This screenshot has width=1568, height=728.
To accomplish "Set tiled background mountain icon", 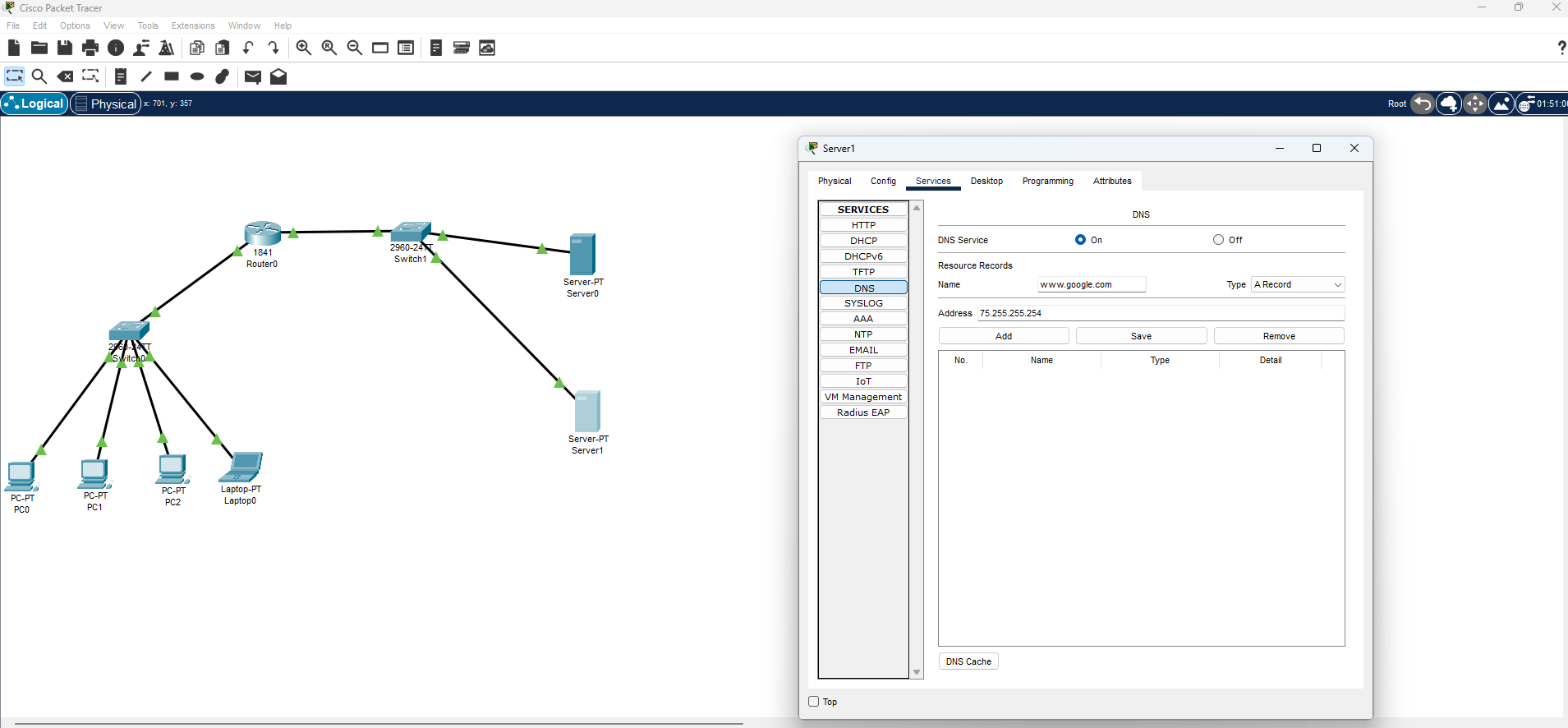I will (1501, 104).
